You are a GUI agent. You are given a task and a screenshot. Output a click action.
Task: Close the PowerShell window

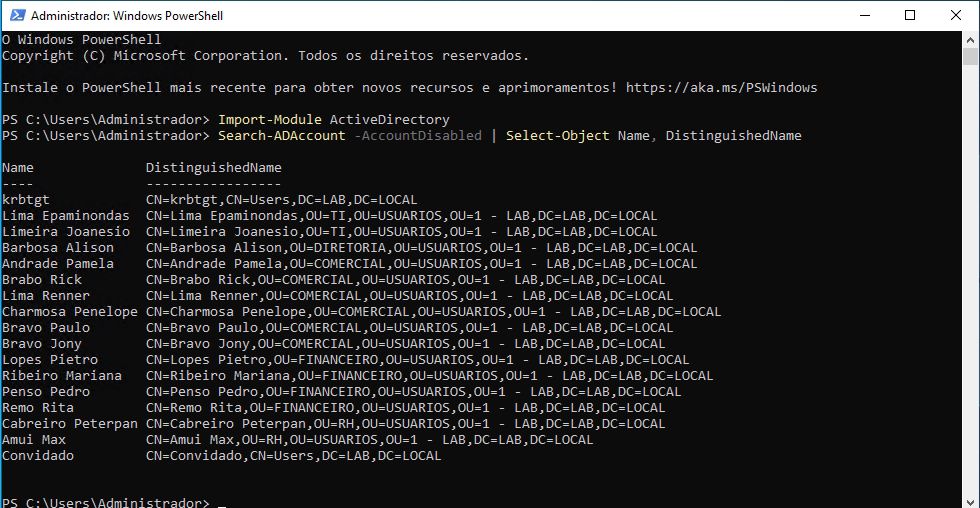point(956,15)
